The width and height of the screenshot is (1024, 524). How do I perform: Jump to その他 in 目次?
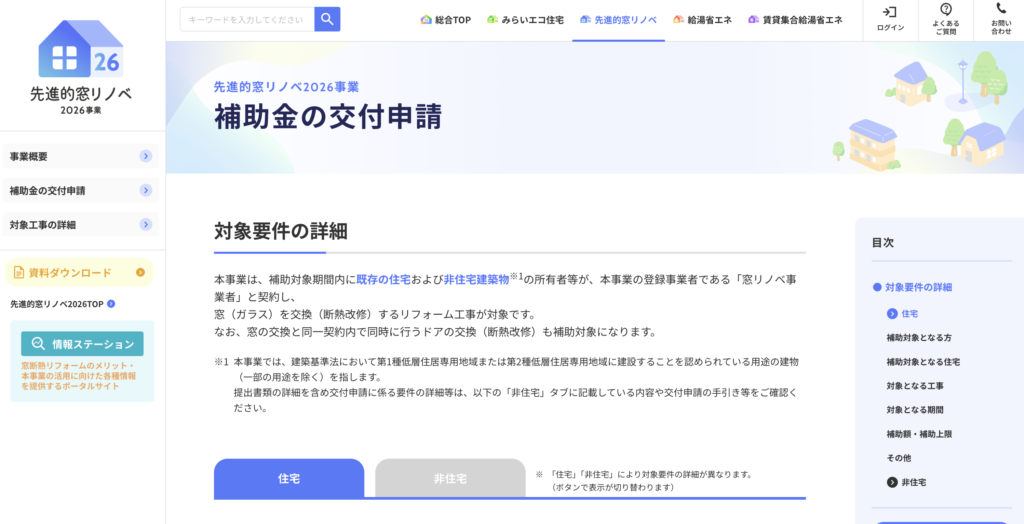(x=899, y=458)
